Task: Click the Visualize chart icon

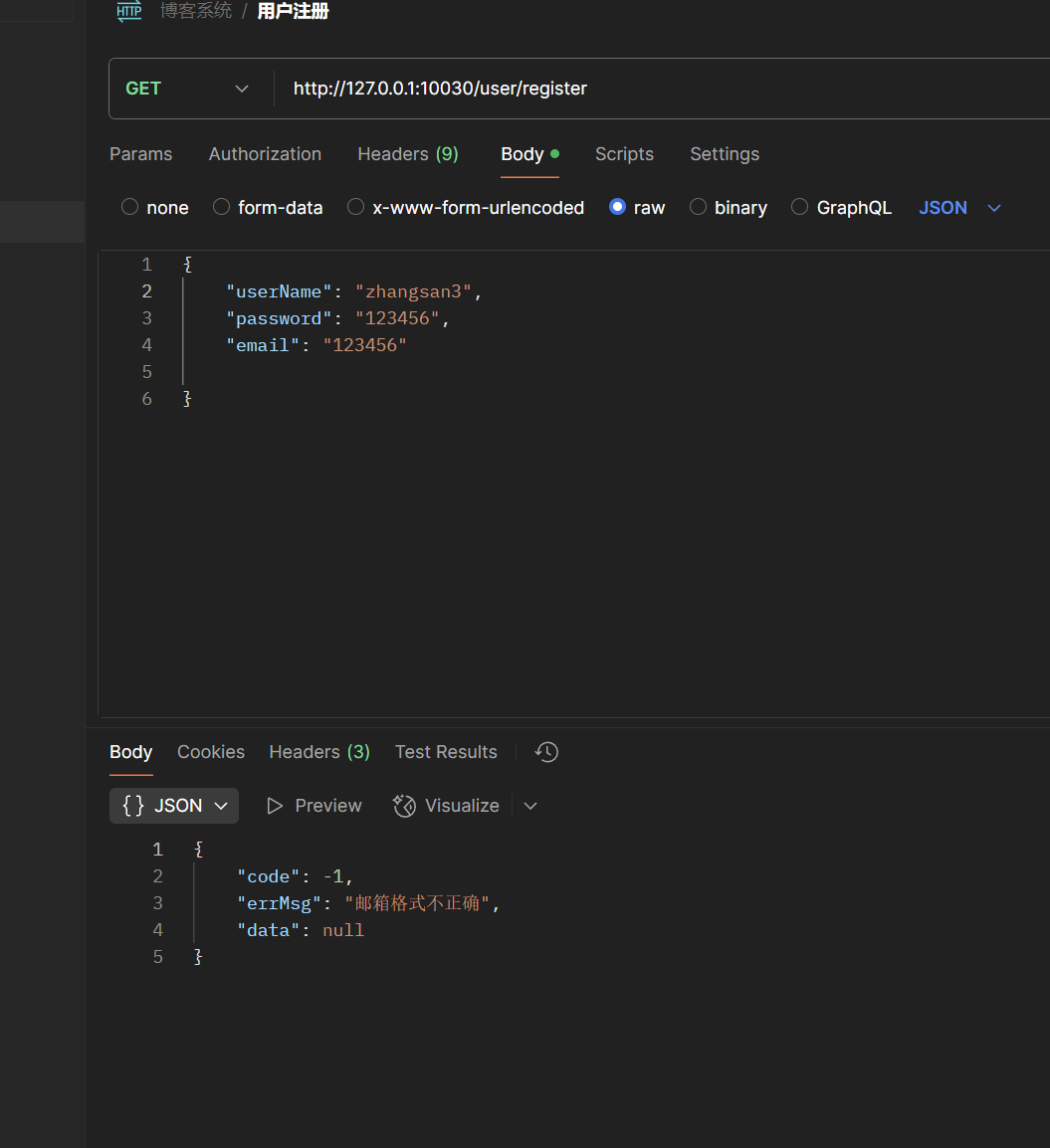Action: [x=404, y=806]
